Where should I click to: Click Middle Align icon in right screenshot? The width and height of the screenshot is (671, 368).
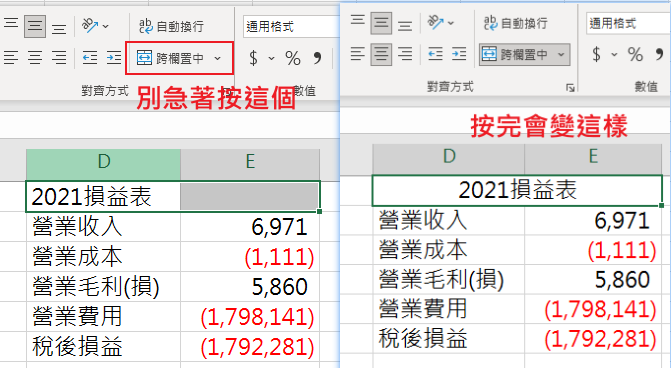tap(381, 23)
